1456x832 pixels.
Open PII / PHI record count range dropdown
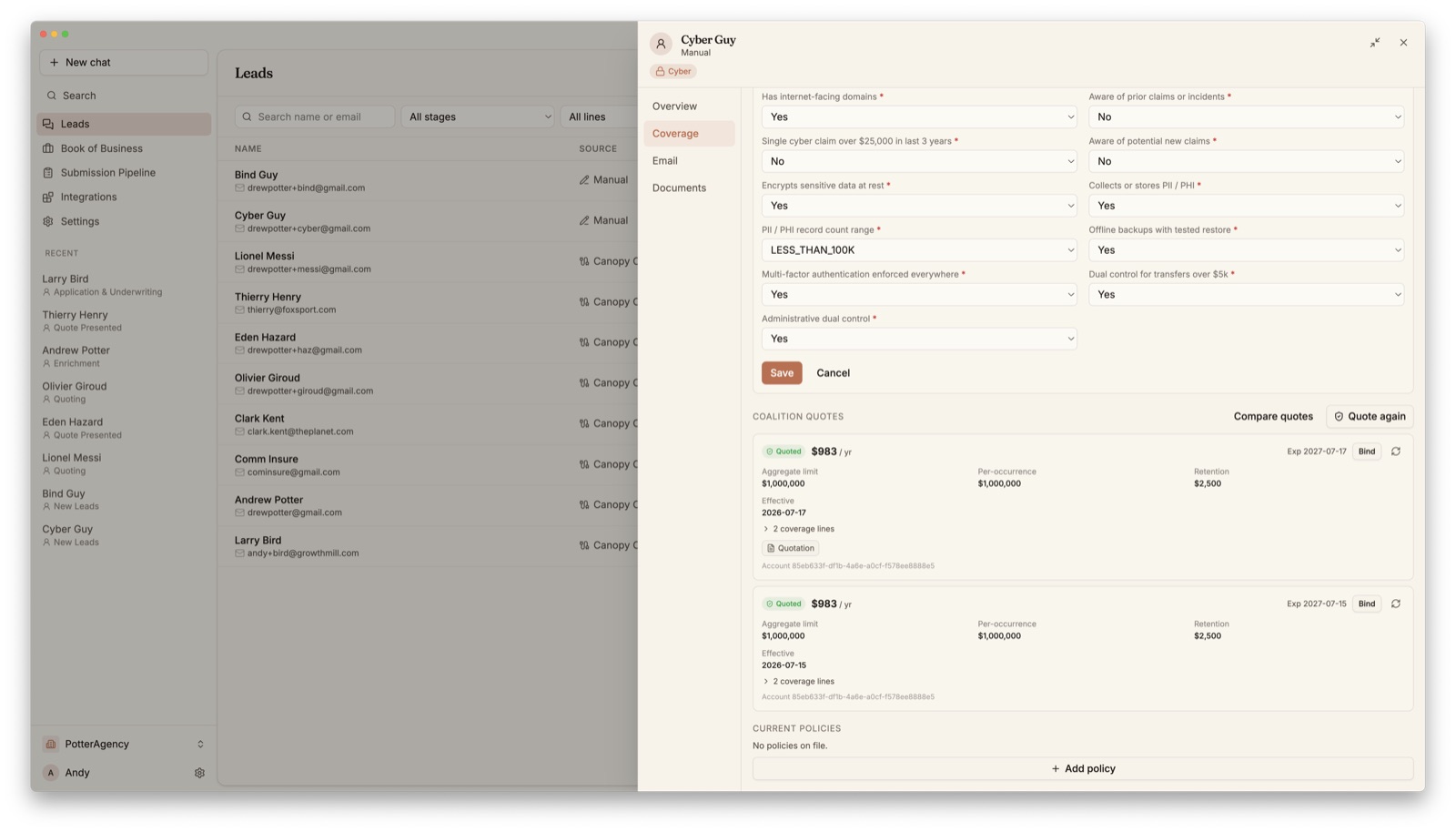click(x=919, y=250)
